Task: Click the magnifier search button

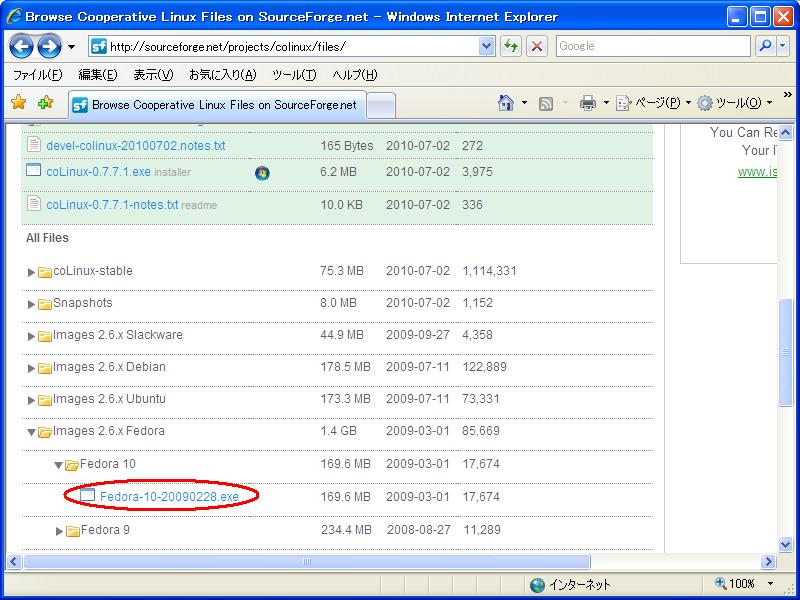Action: tap(765, 46)
